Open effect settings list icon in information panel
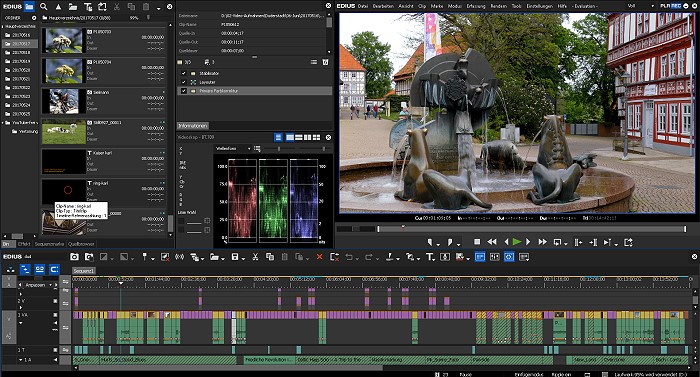 tap(314, 62)
